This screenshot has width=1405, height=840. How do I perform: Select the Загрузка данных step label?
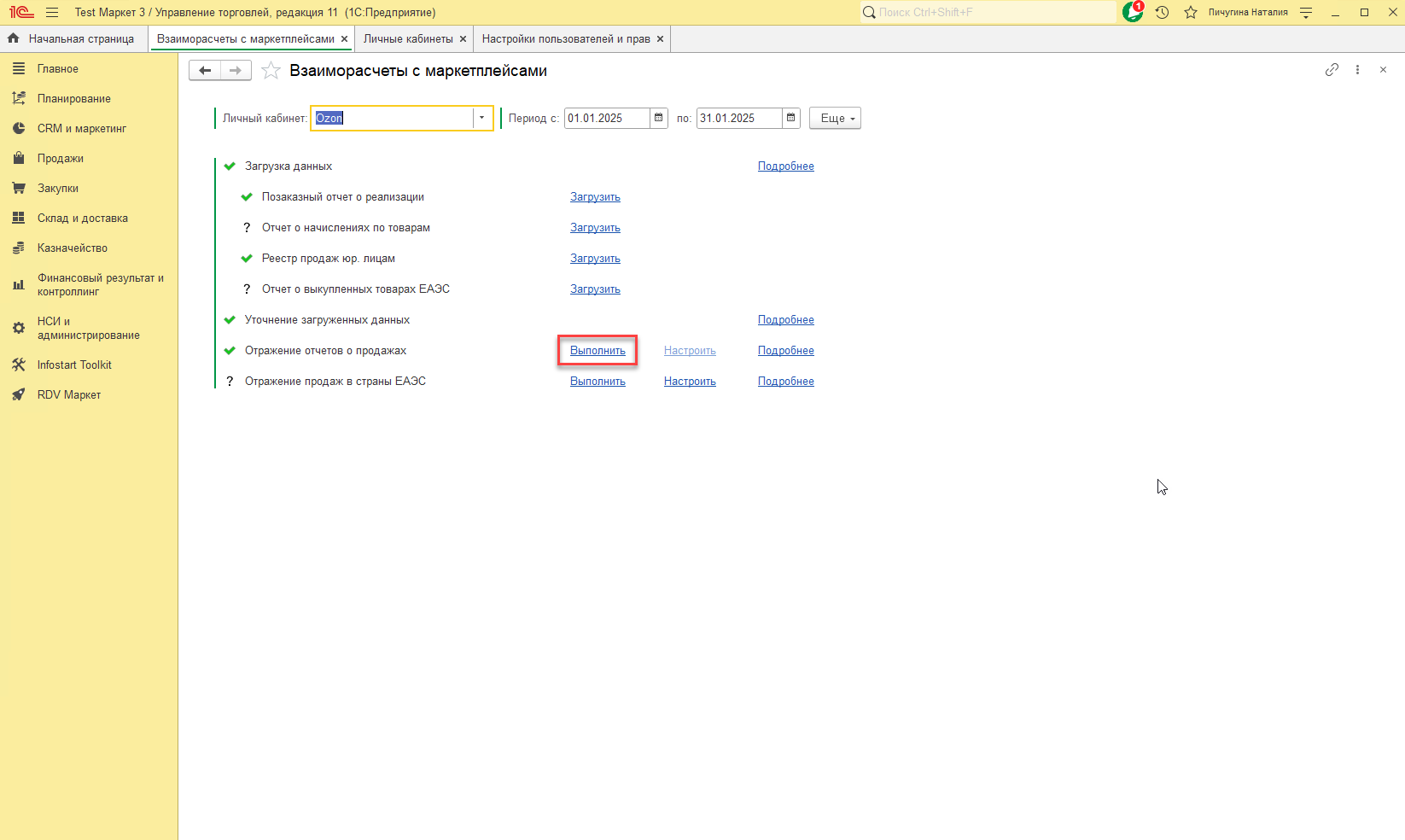pyautogui.click(x=289, y=166)
